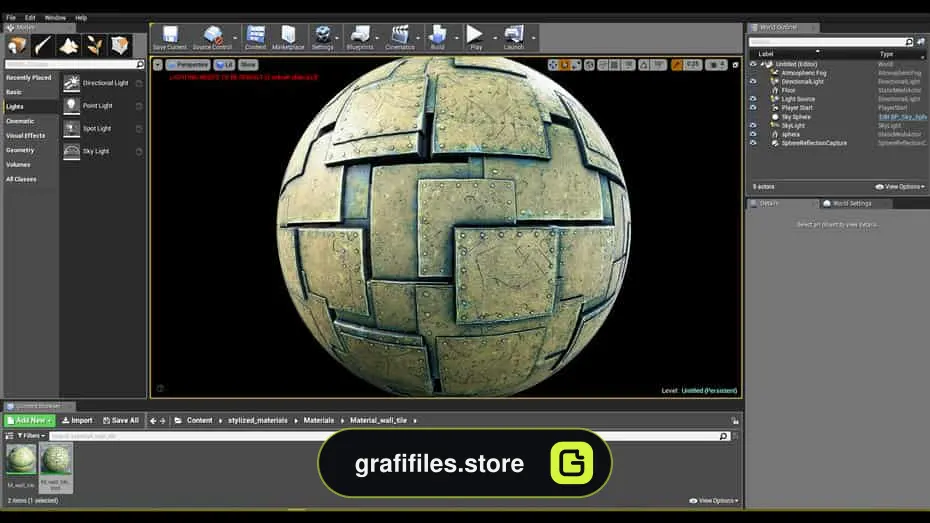Viewport: 930px width, 523px height.
Task: Open the Window menu
Action: [x=55, y=18]
